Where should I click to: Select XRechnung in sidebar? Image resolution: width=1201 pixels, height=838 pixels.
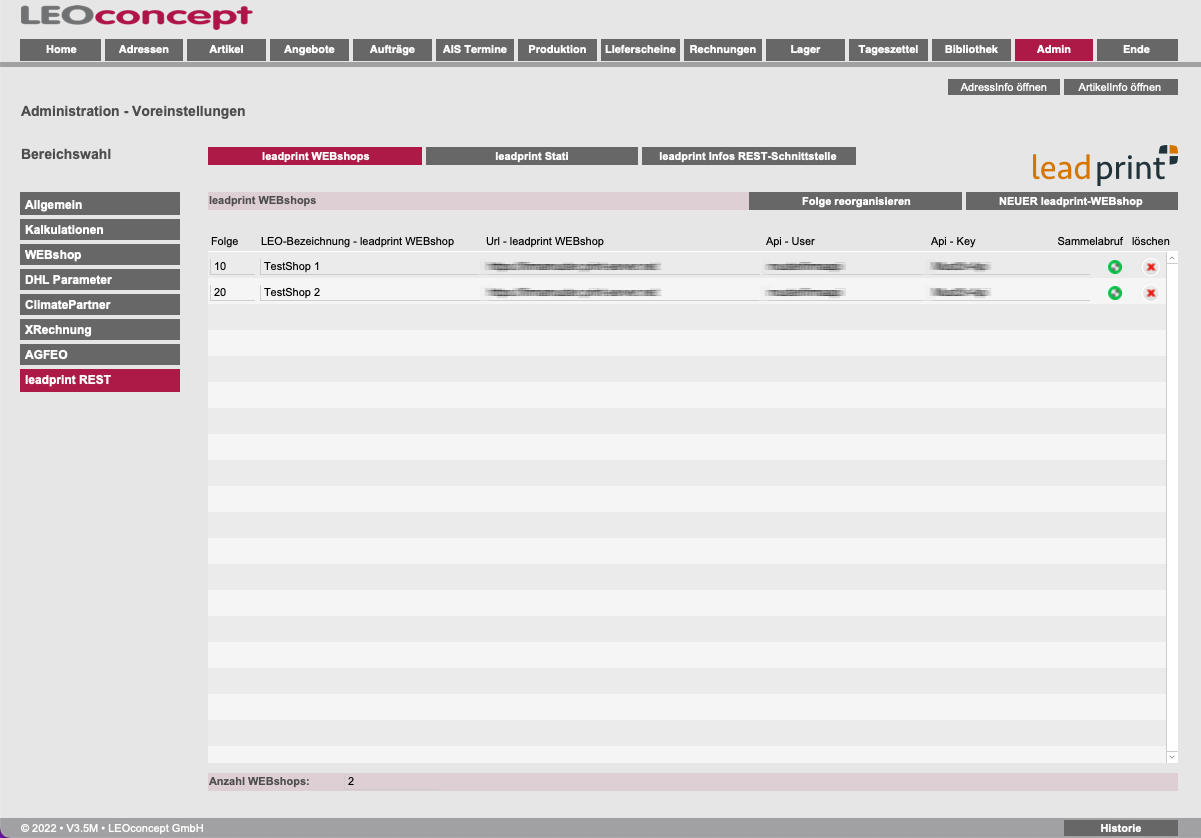point(100,329)
